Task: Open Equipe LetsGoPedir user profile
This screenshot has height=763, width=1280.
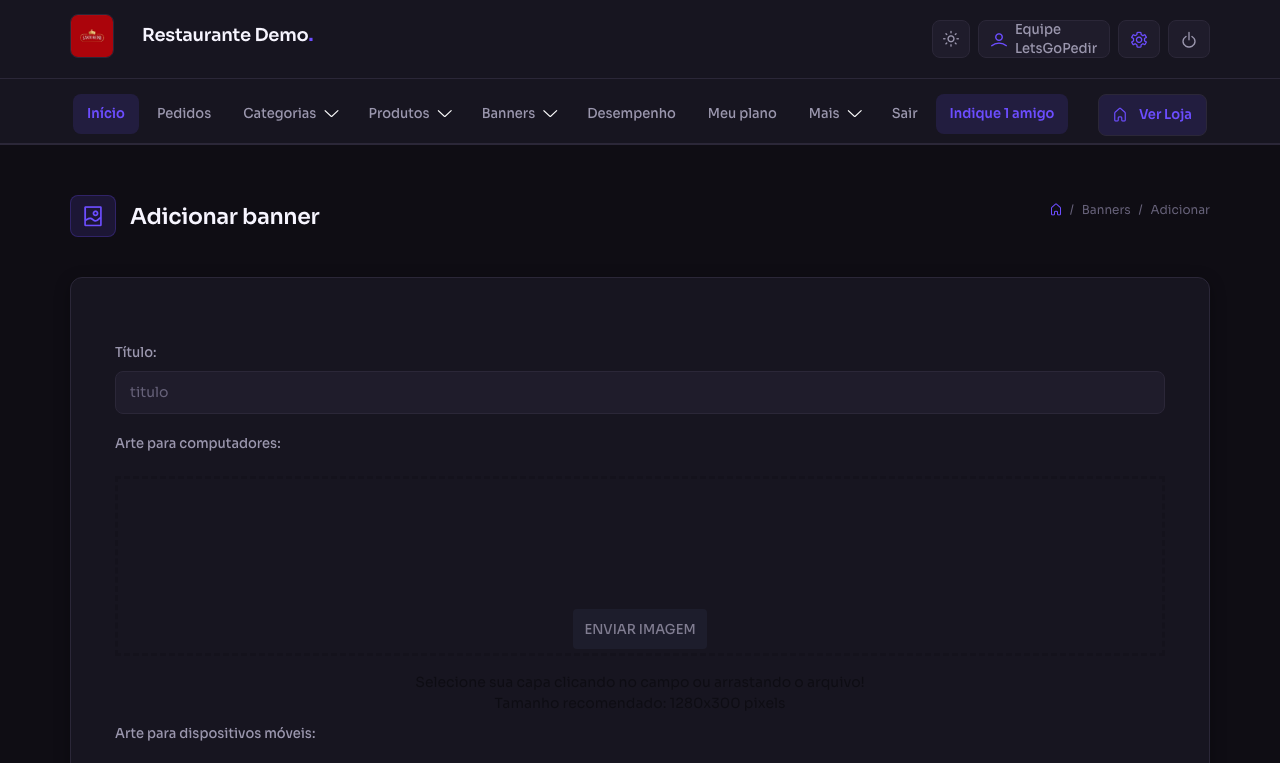Action: click(x=1044, y=39)
